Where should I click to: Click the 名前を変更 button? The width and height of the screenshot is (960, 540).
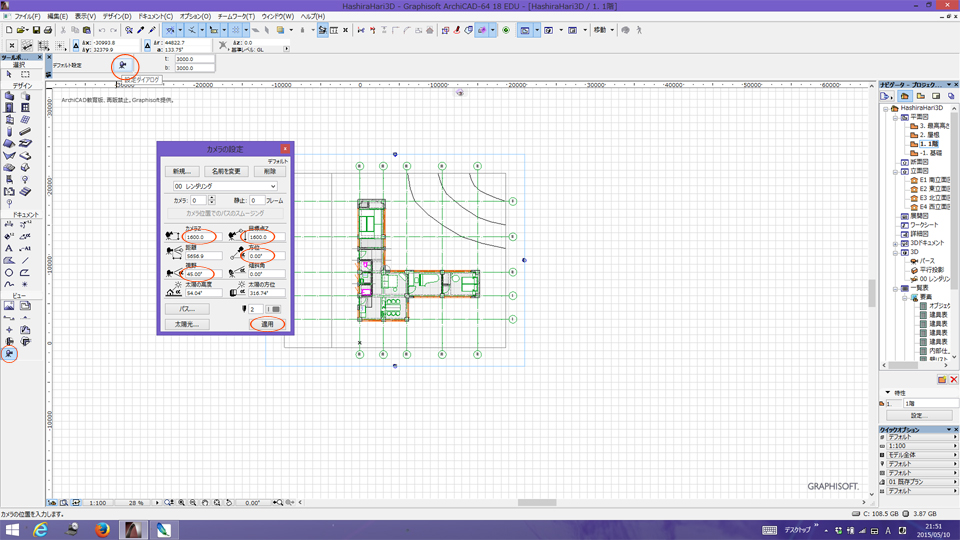click(226, 171)
